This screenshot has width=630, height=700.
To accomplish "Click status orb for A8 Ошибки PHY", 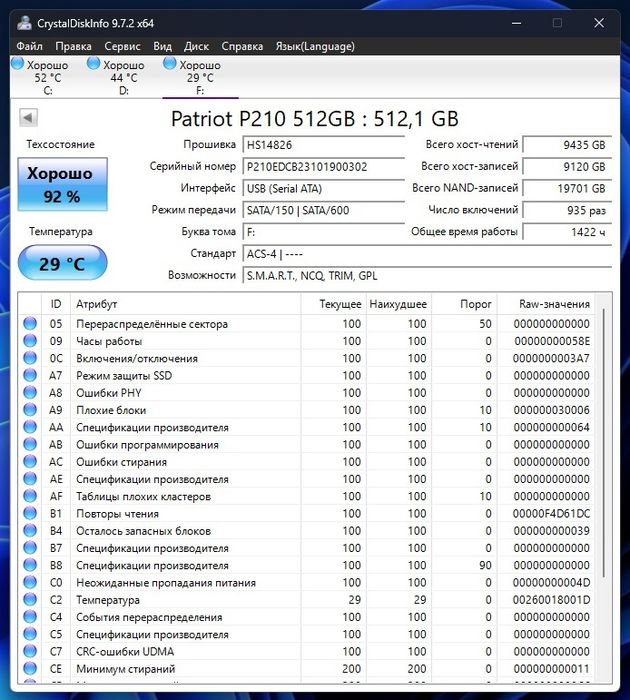I will coord(30,392).
